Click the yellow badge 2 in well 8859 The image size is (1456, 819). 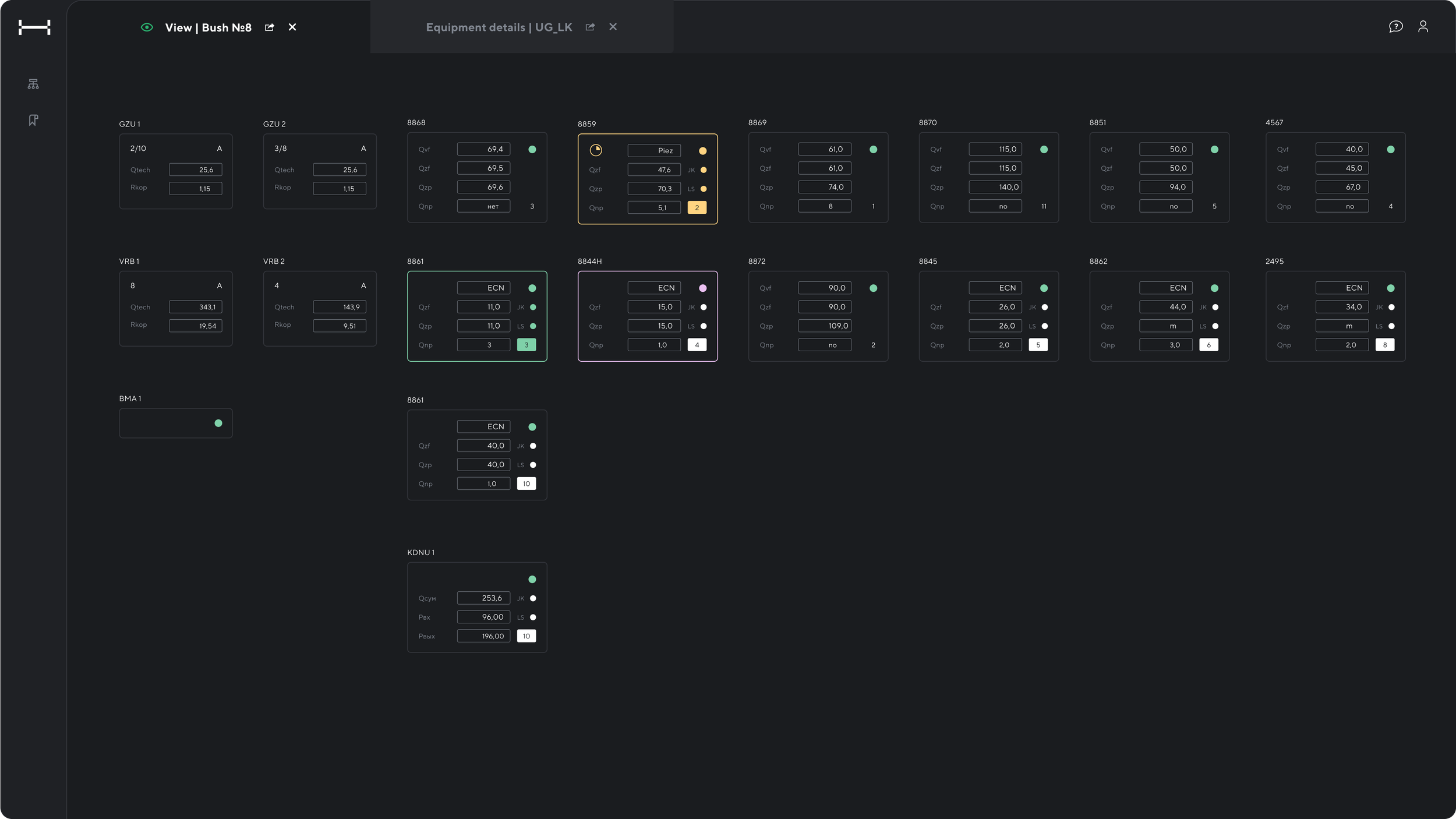tap(697, 208)
